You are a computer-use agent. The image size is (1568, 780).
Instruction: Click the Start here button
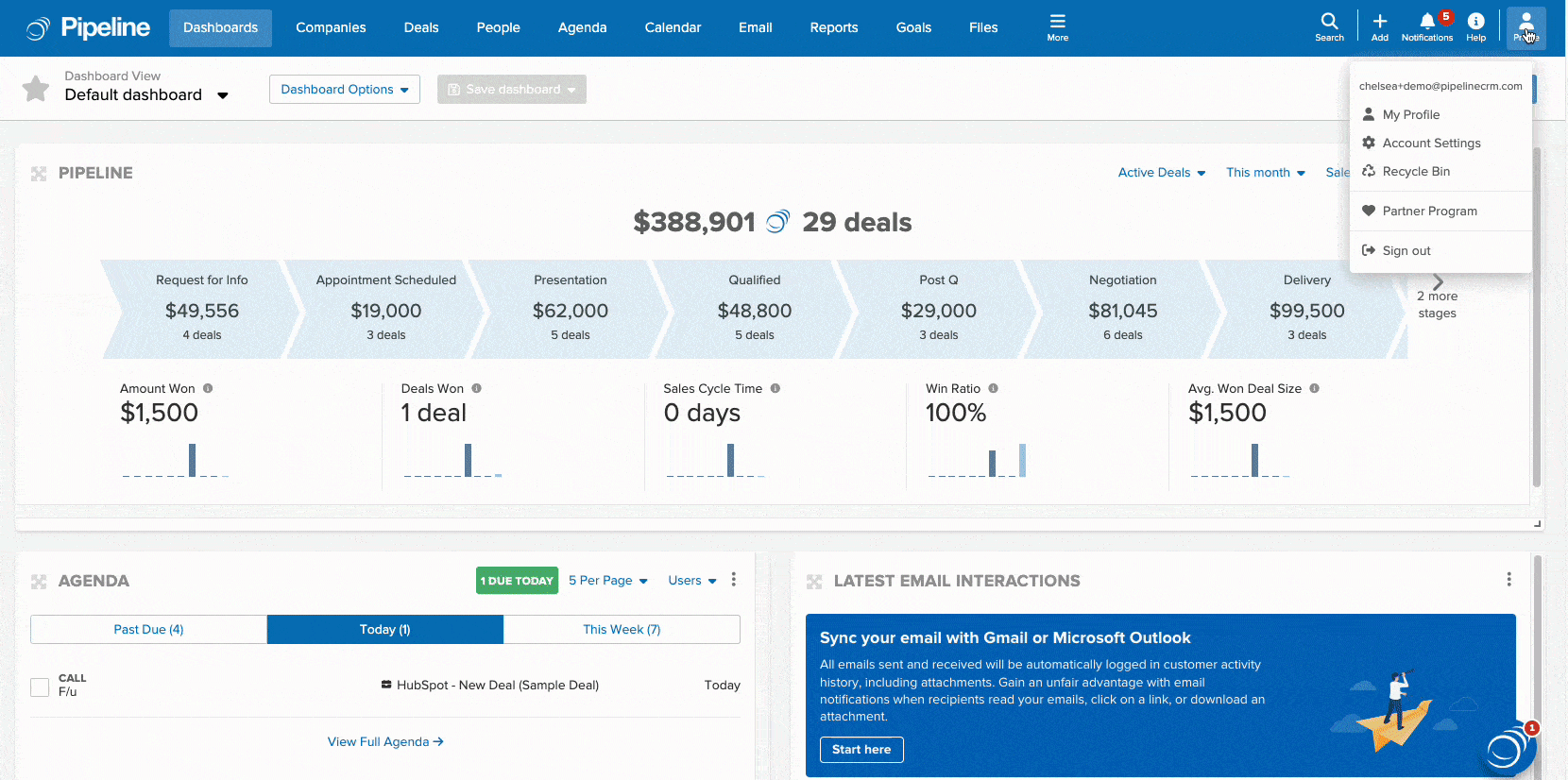861,750
